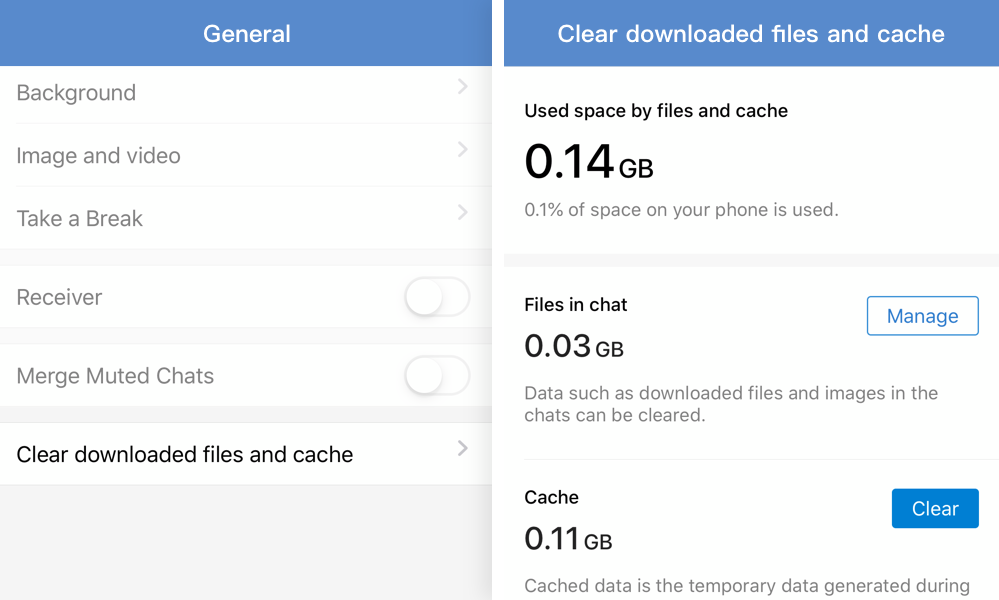Click the phone space percentage text
Screen dimensions: 999x600
[681, 210]
